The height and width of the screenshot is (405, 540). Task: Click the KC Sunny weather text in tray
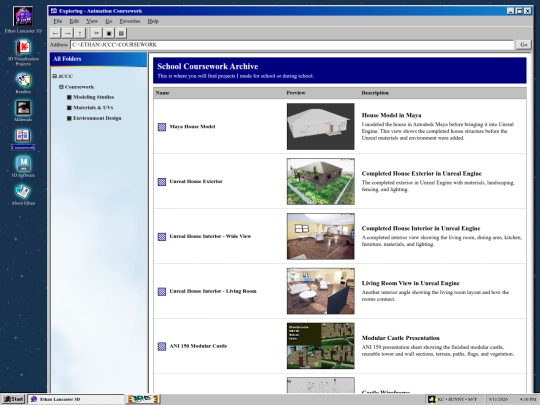(457, 399)
